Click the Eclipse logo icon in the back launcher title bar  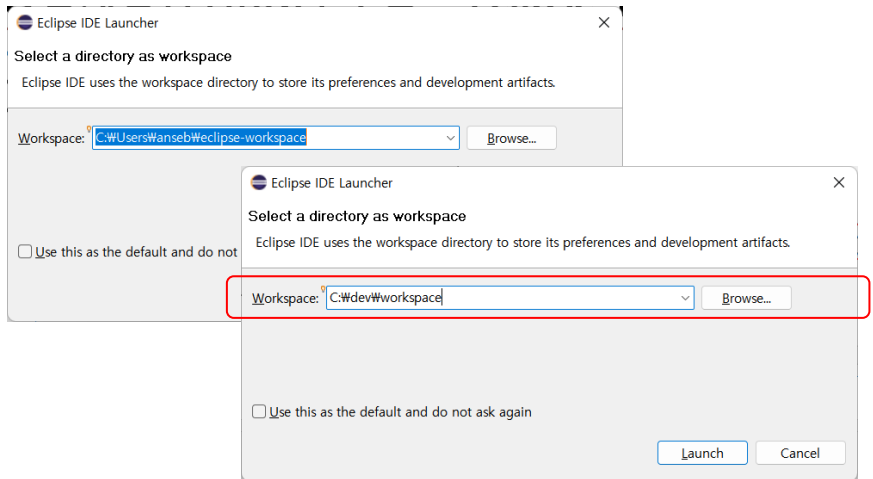point(24,23)
